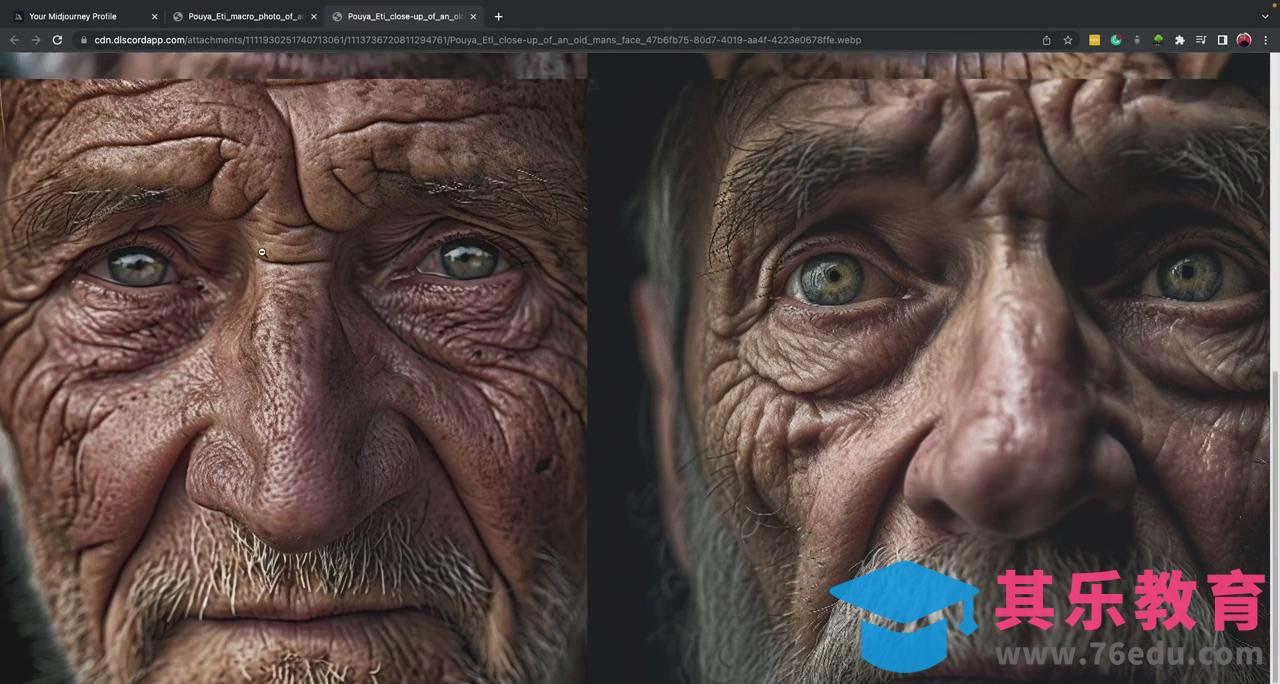
Task: Open the media controls playlist icon
Action: click(1201, 40)
